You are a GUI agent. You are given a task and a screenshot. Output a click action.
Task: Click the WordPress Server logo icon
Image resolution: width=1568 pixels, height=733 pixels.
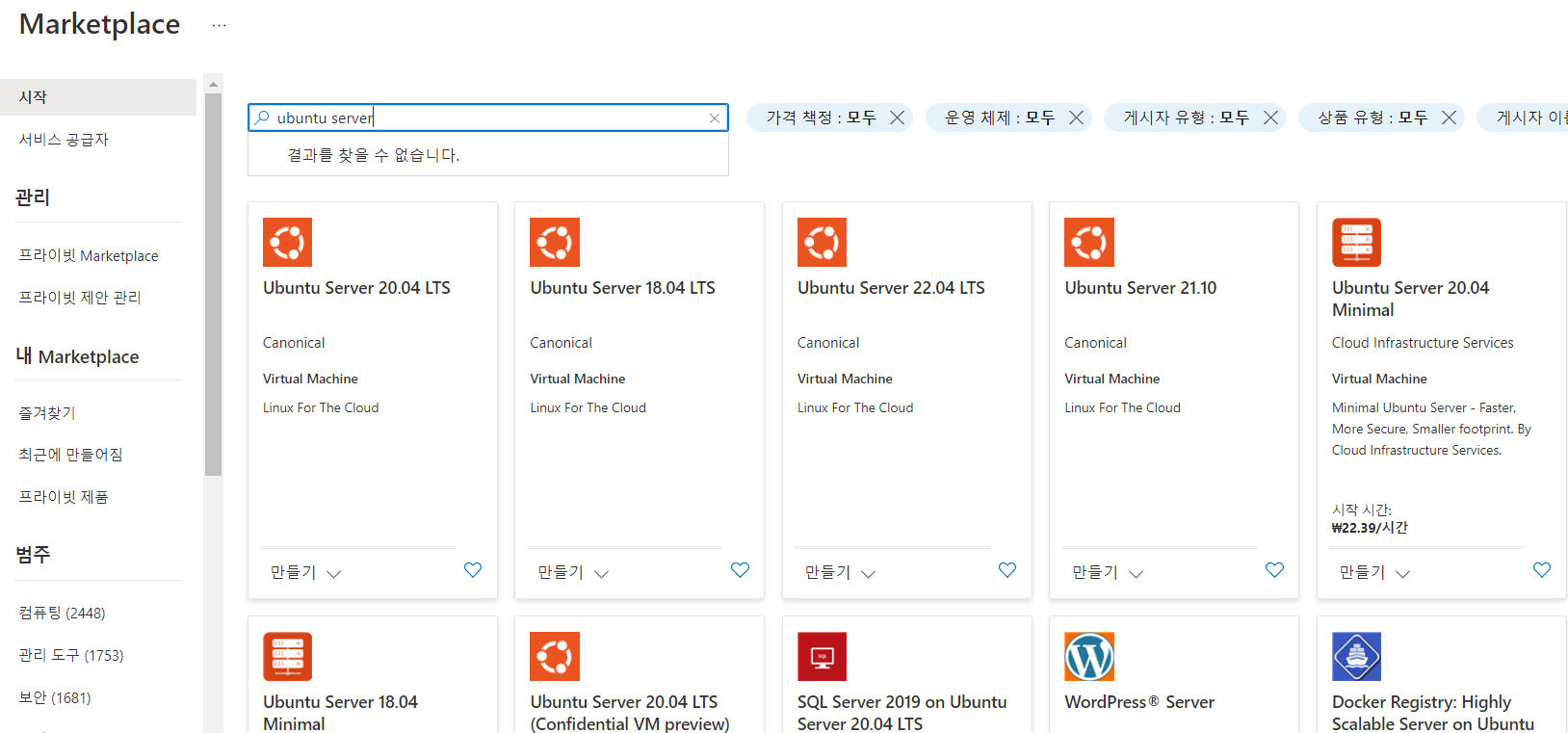(x=1089, y=657)
